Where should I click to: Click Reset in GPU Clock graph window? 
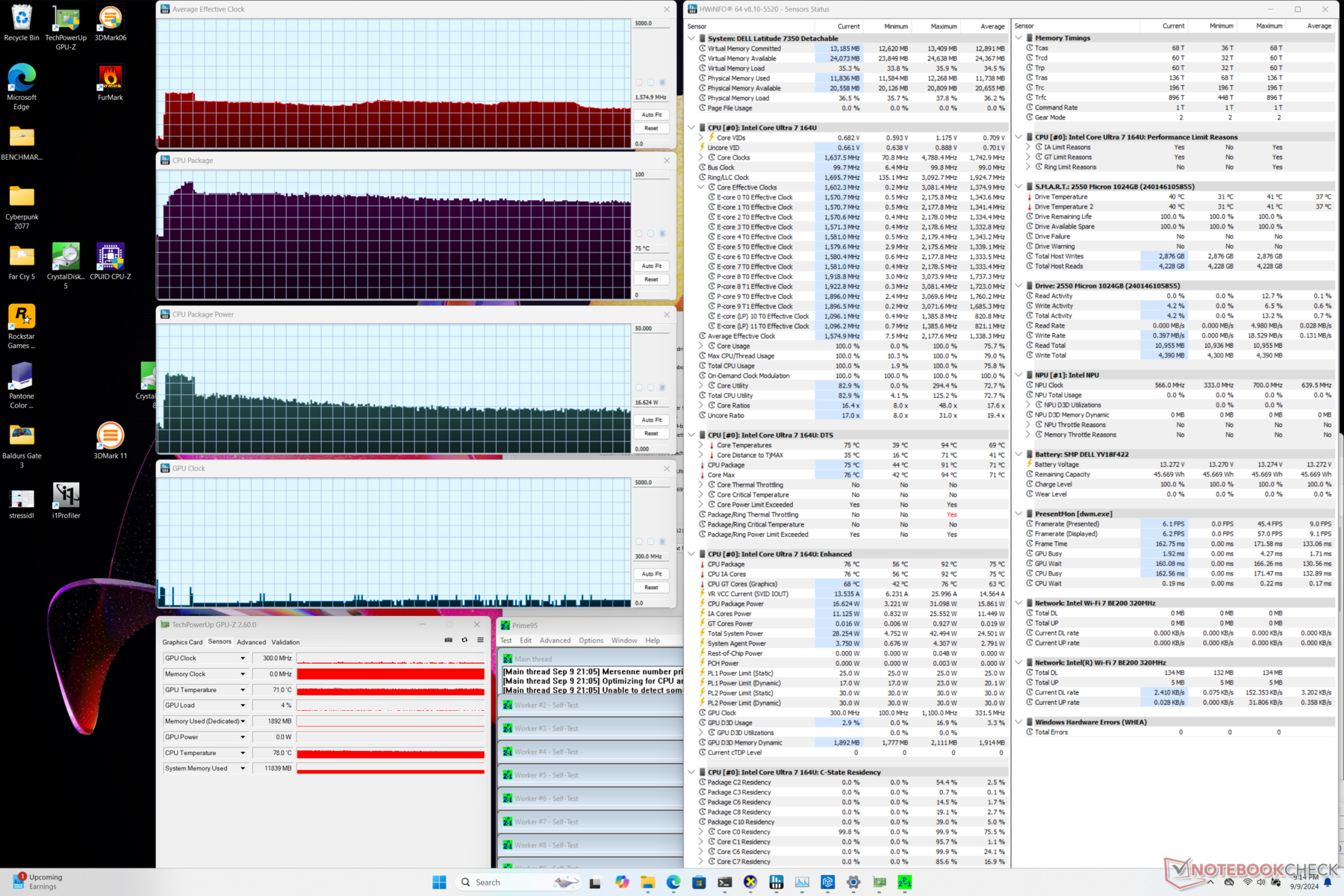651,588
